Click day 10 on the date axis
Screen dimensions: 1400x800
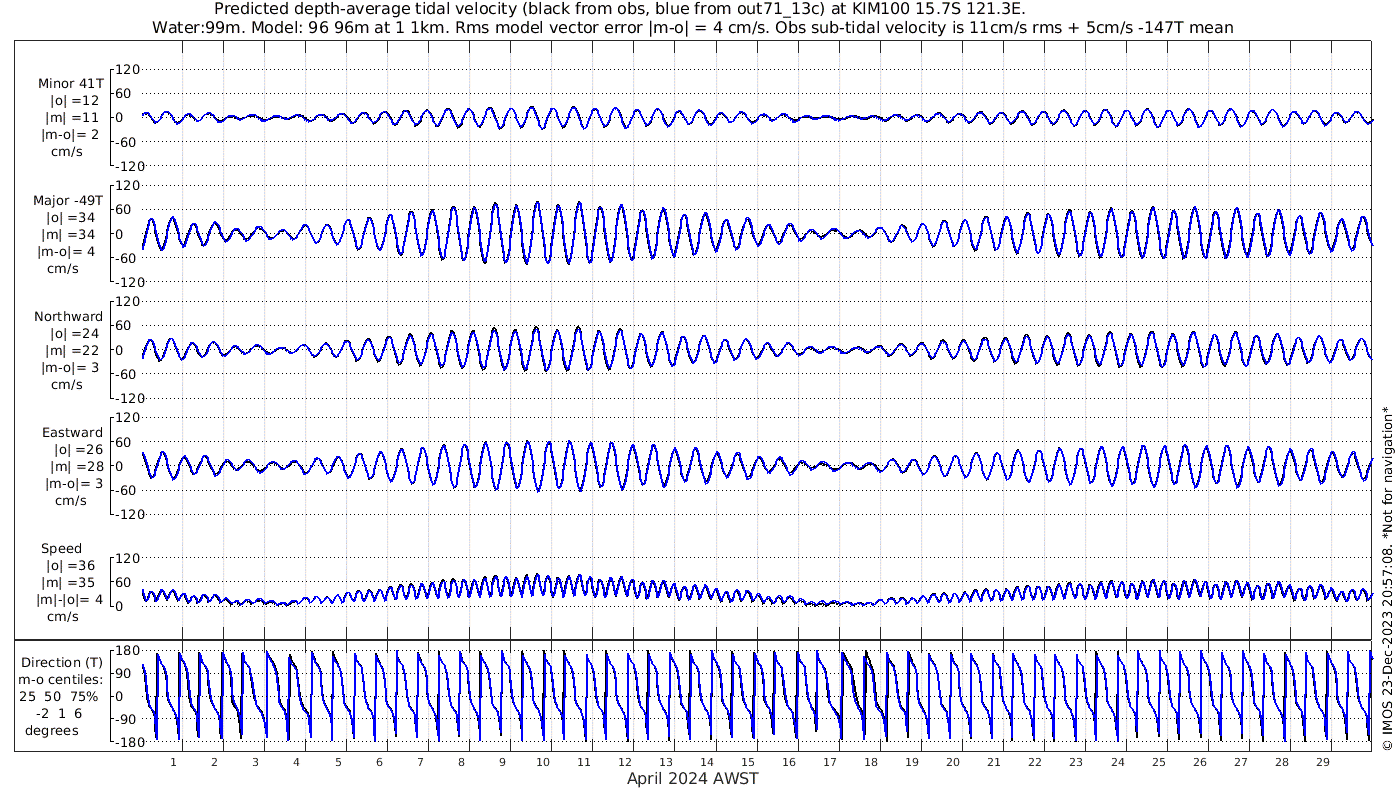[x=543, y=762]
